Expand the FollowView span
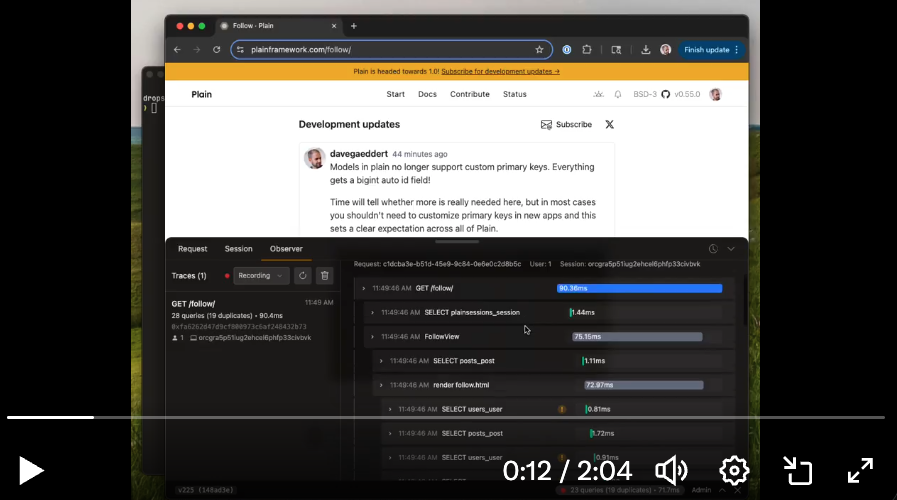Screen dimensions: 897x500 [372, 337]
